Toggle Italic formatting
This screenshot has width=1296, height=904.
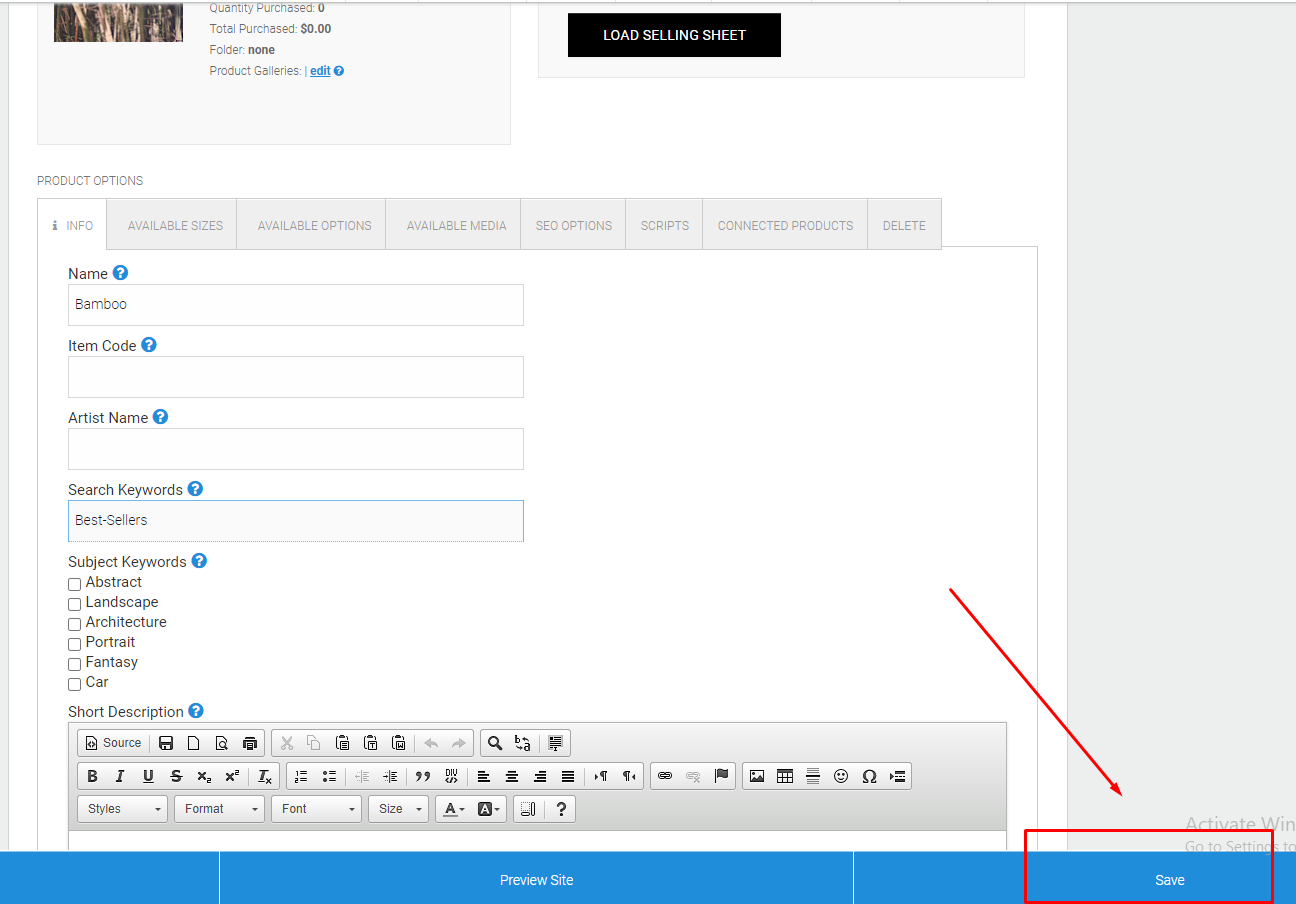click(120, 776)
